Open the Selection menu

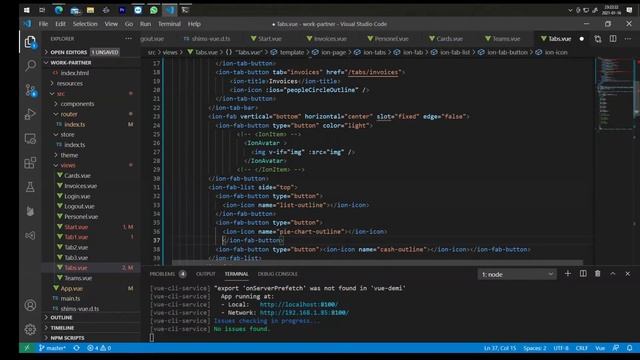click(85, 24)
